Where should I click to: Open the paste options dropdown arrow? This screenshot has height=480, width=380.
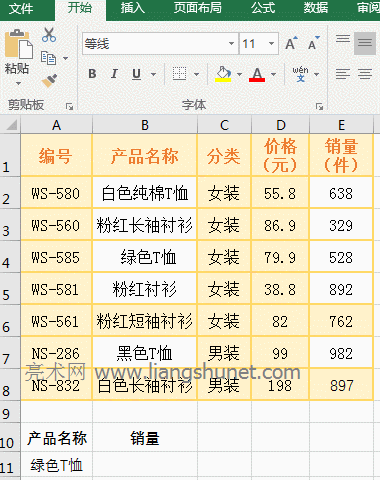coord(18,83)
